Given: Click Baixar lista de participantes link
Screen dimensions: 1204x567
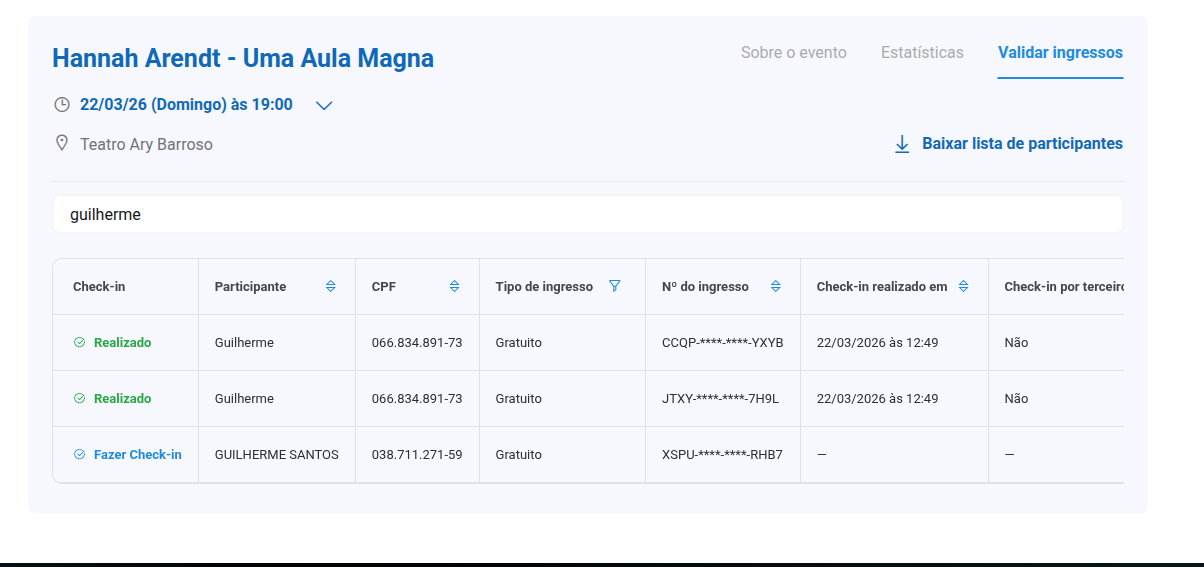Looking at the screenshot, I should (1022, 144).
